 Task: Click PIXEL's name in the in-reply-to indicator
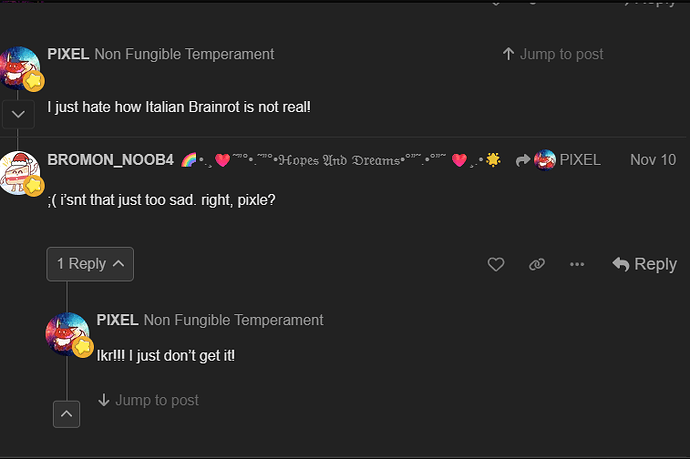[580, 160]
